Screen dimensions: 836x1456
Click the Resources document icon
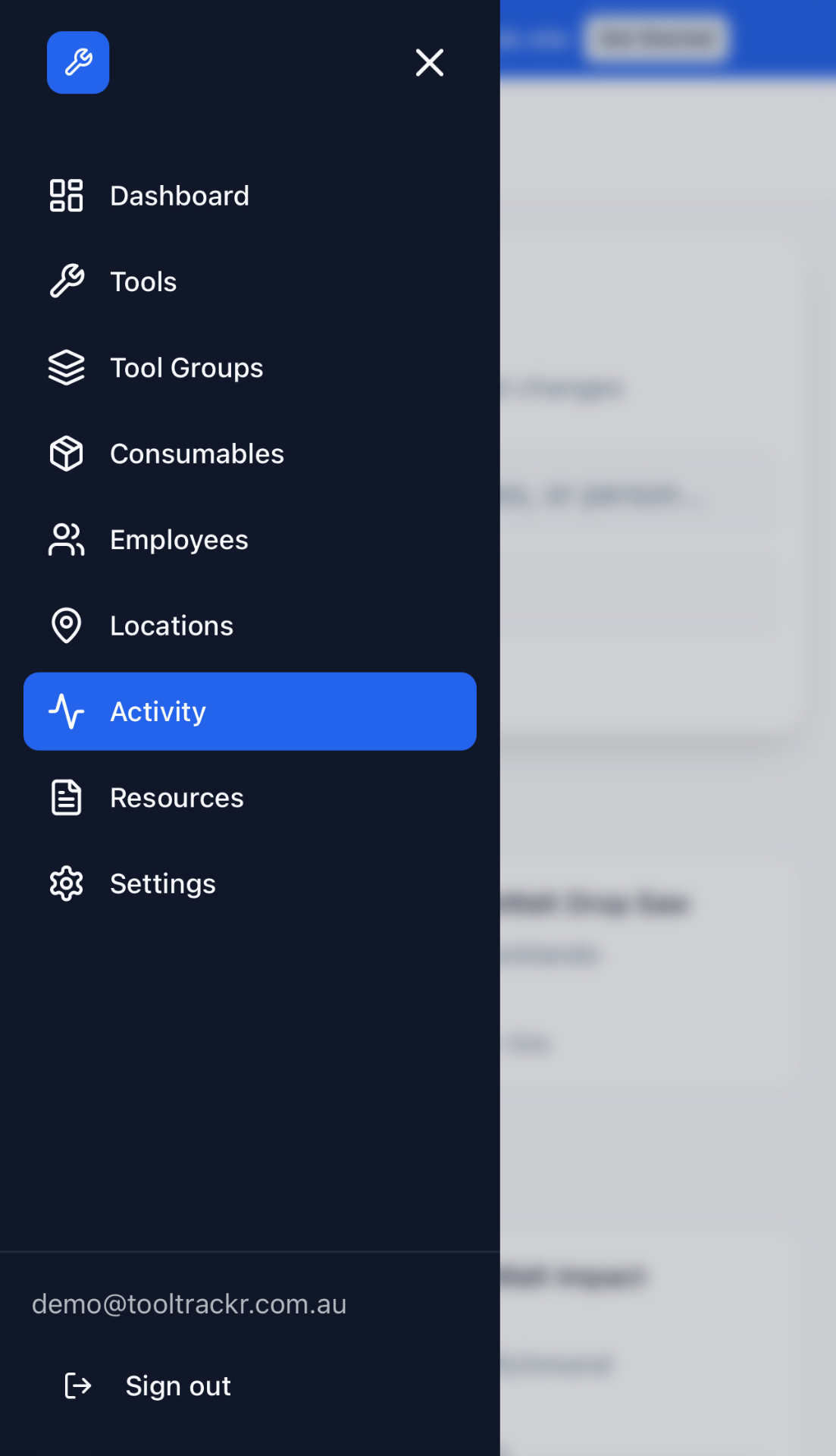click(x=67, y=798)
